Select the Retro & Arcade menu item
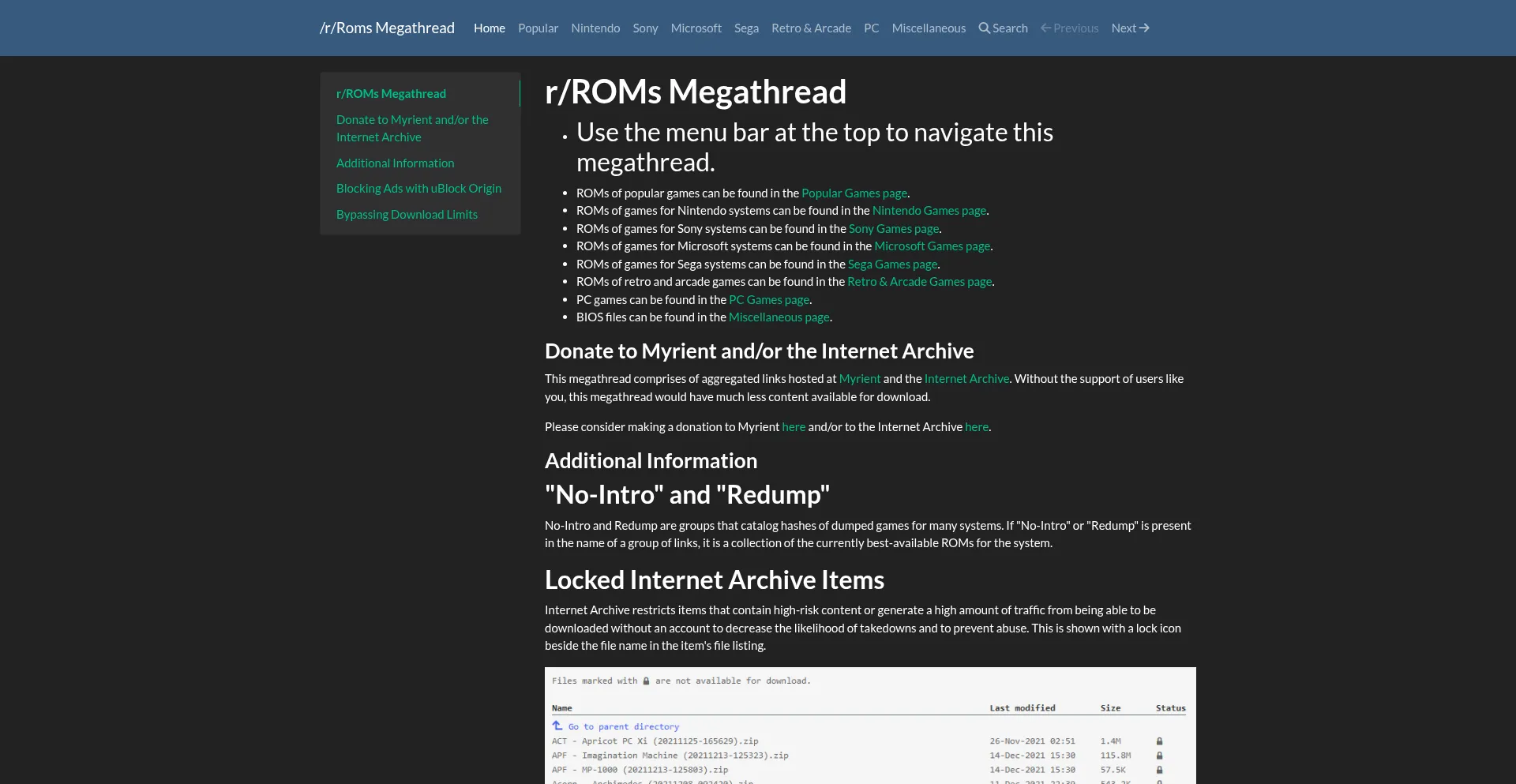The height and width of the screenshot is (784, 1516). point(811,28)
